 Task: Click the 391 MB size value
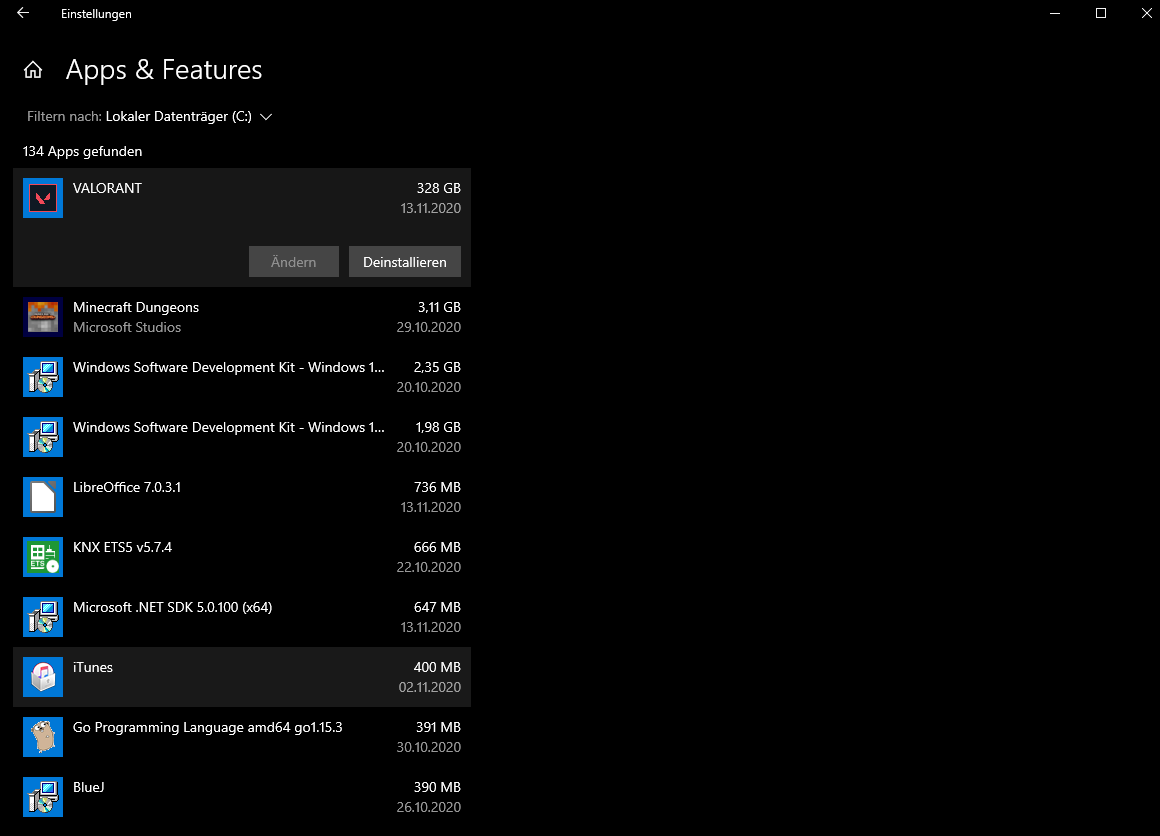tap(438, 727)
